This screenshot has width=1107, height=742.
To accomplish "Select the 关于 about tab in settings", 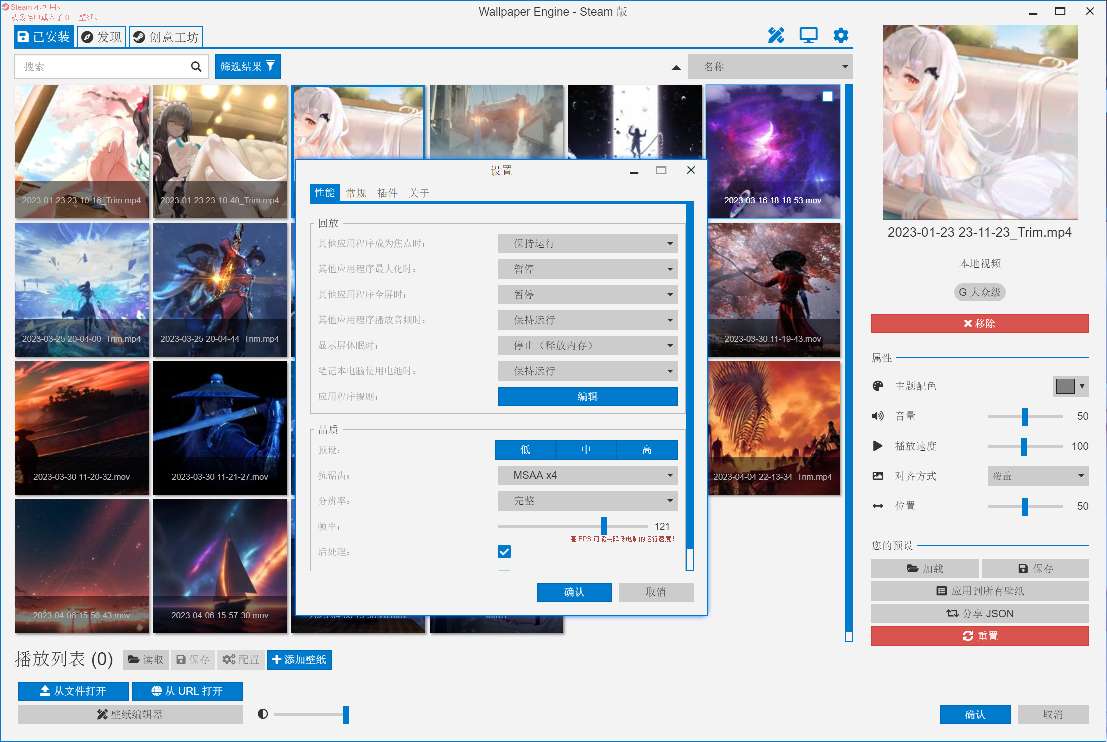I will pyautogui.click(x=419, y=193).
